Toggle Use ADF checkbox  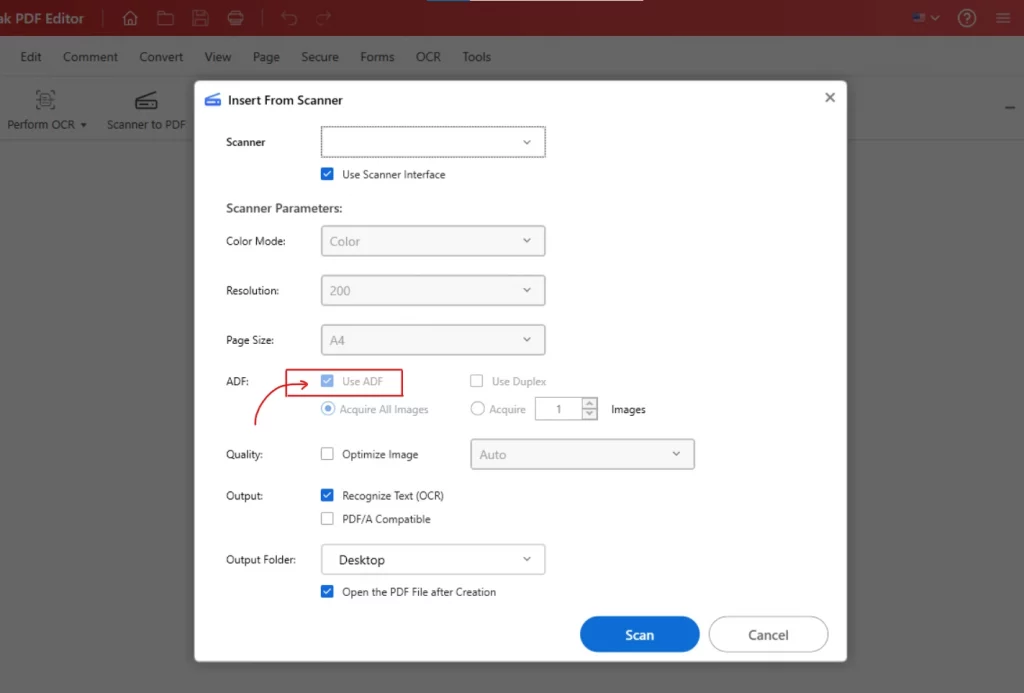[x=327, y=381]
